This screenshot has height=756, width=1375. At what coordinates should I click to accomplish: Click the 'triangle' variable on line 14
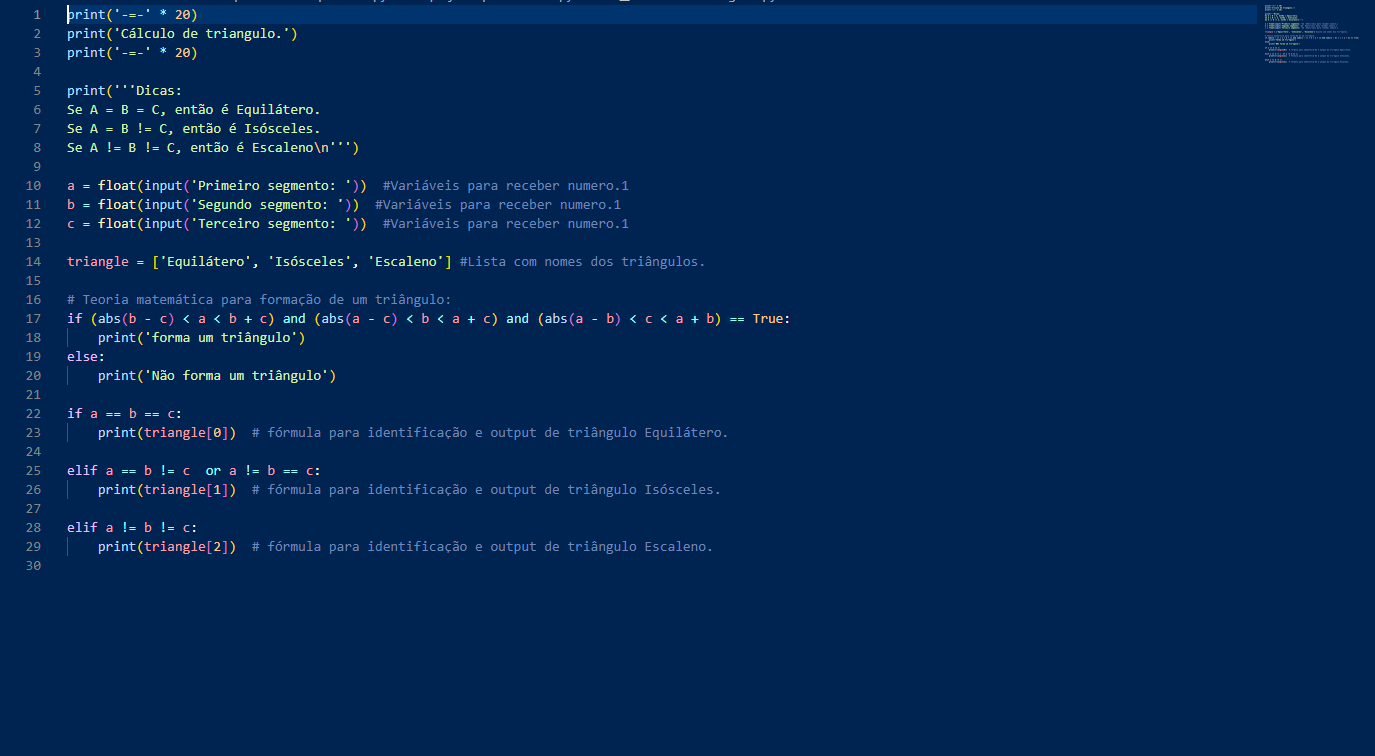click(98, 262)
